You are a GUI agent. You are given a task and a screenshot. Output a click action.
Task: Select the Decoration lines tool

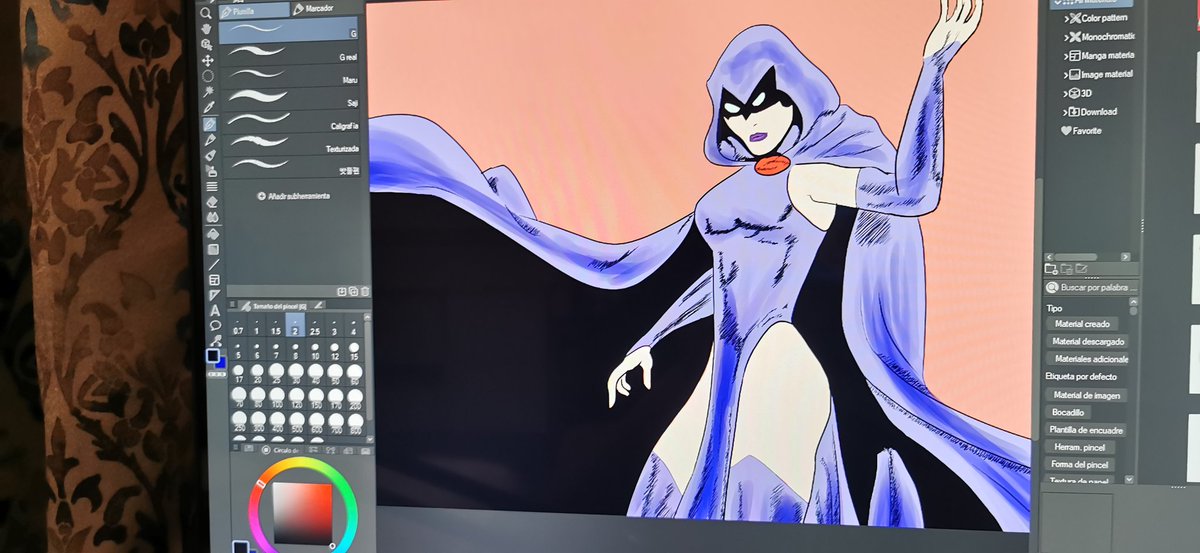[212, 186]
